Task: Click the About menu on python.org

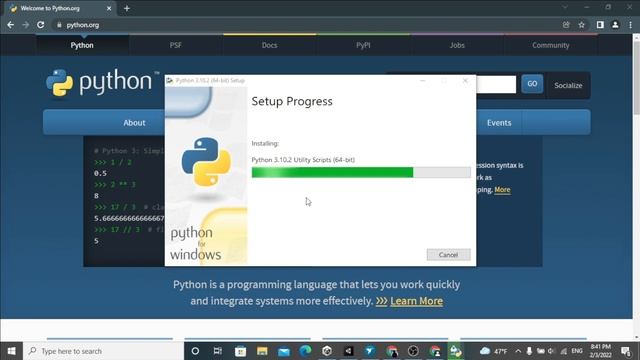Action: click(x=134, y=122)
